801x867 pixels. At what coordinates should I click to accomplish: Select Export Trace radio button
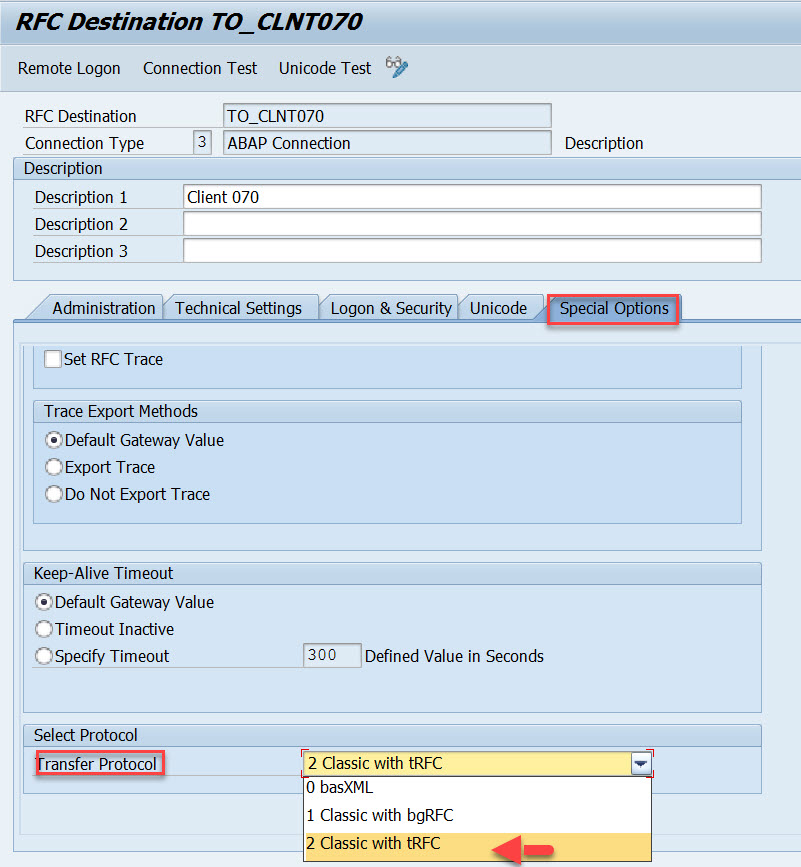(54, 467)
